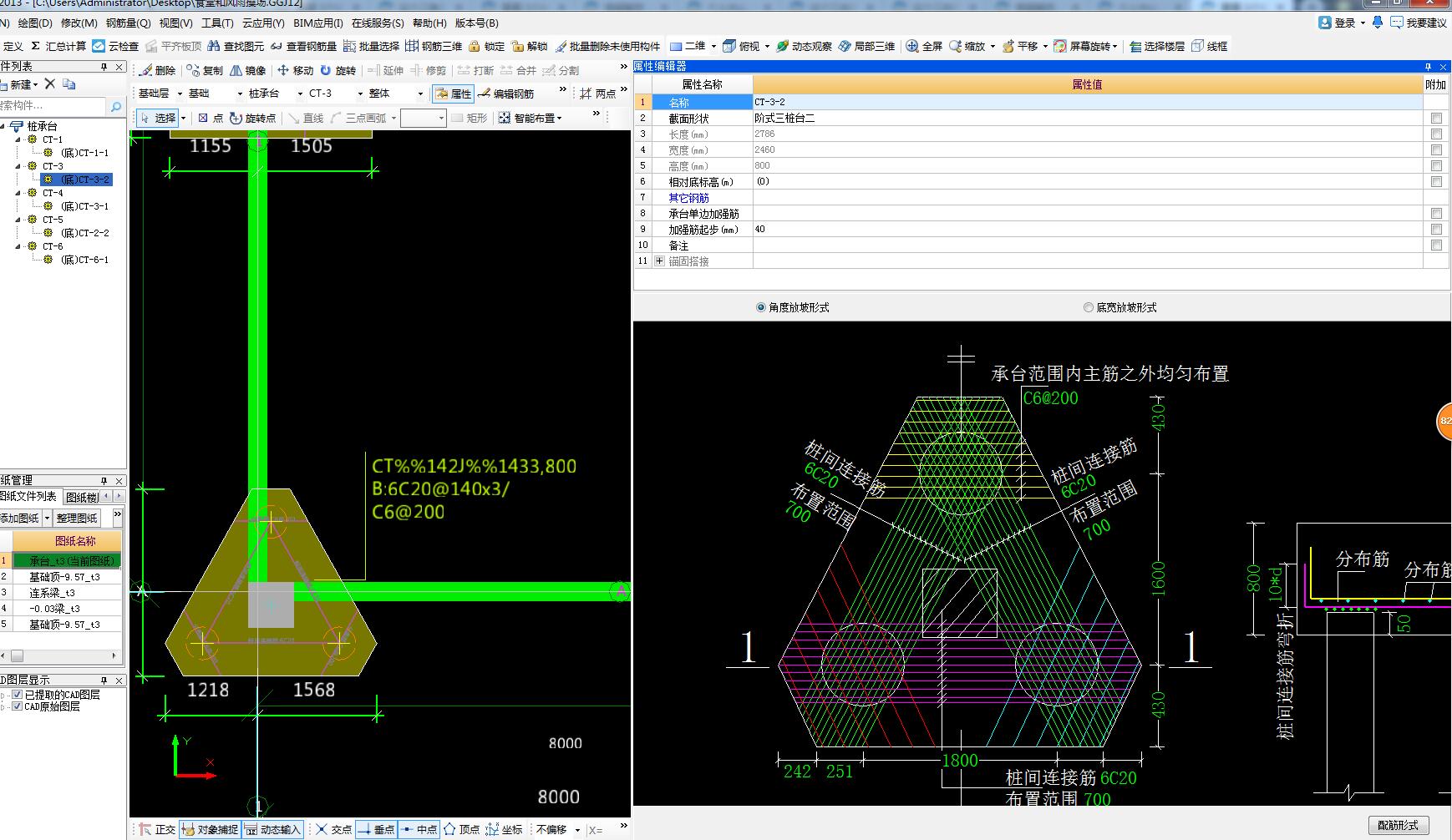Open the 不偏移 offset dropdown arrow

pyautogui.click(x=576, y=829)
